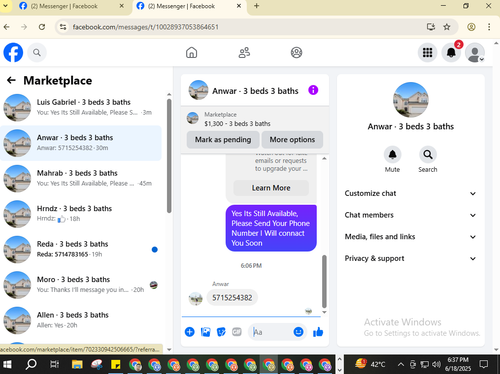Open Mahrab conversation
Image resolution: width=500 pixels, height=374 pixels.
tap(81, 178)
